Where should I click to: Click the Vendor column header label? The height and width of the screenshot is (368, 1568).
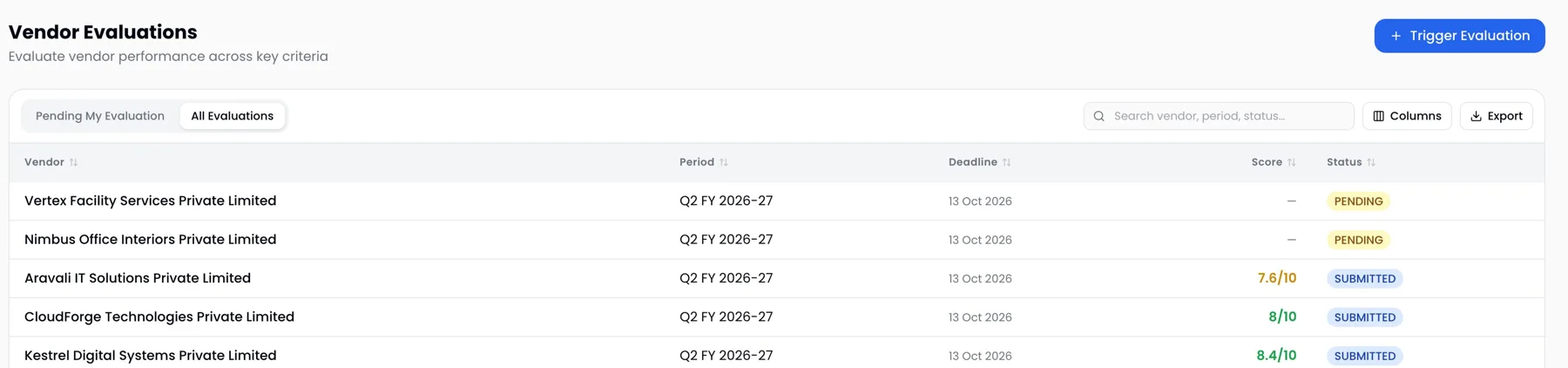point(44,162)
